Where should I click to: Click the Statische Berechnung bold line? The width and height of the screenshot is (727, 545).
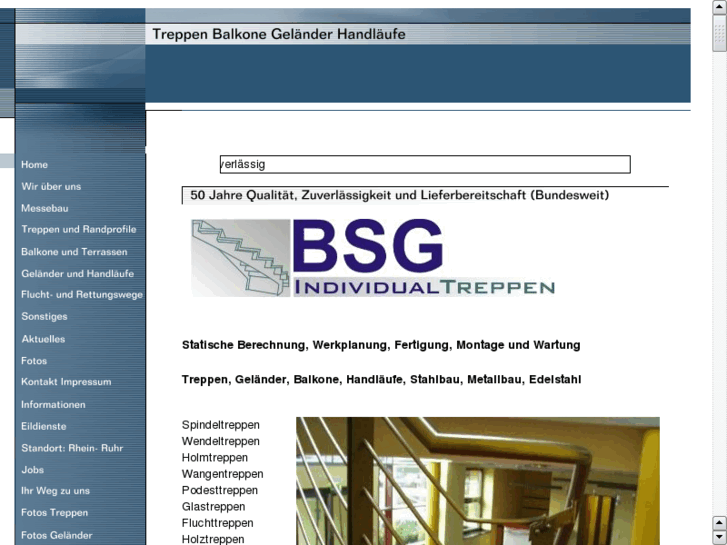coord(381,345)
